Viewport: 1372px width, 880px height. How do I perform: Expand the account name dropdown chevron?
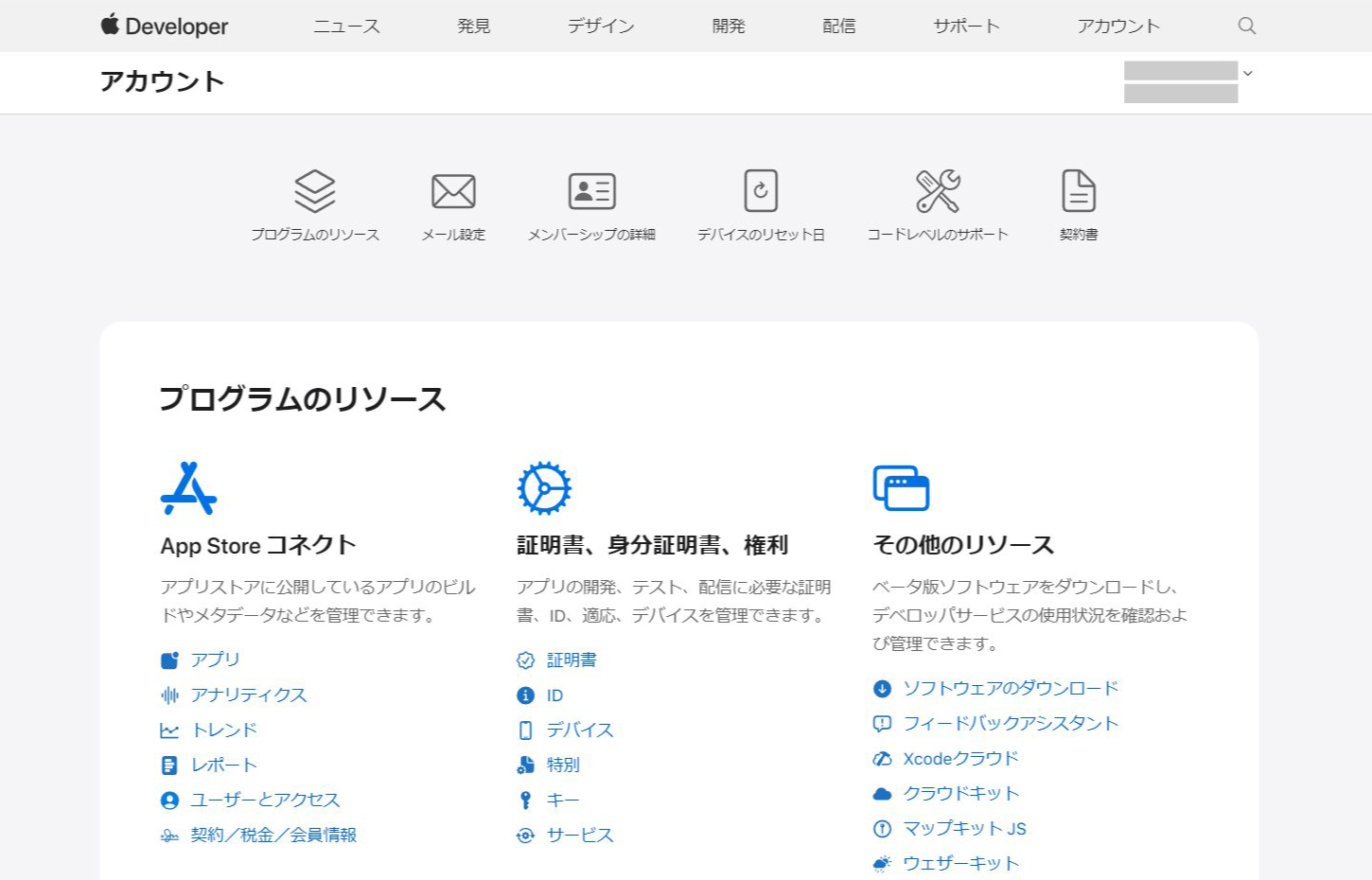[x=1247, y=74]
